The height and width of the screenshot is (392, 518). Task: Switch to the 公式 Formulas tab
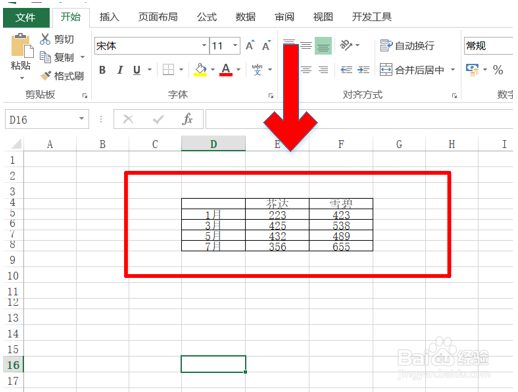[x=207, y=17]
